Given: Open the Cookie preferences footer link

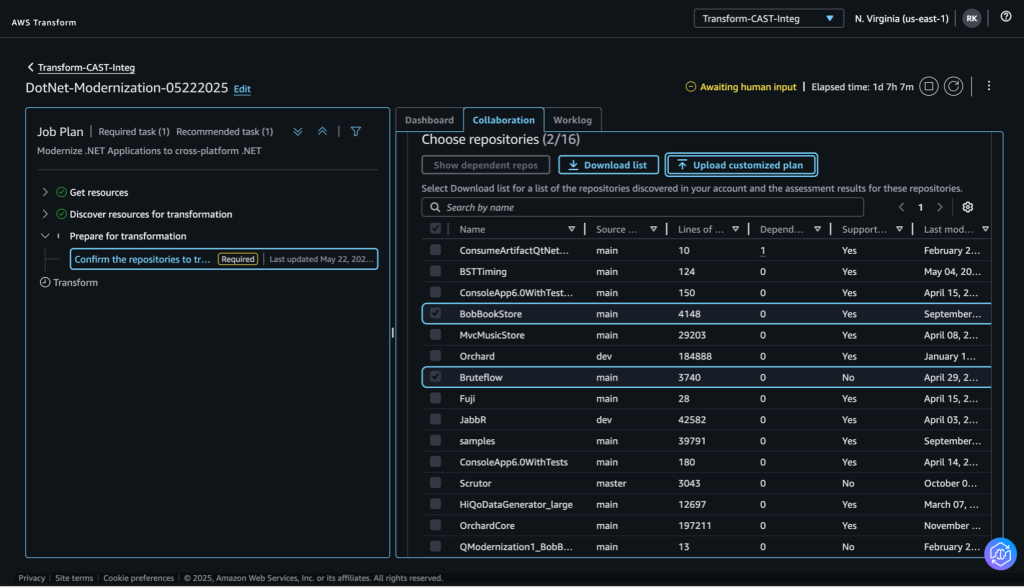Looking at the screenshot, I should (138, 578).
